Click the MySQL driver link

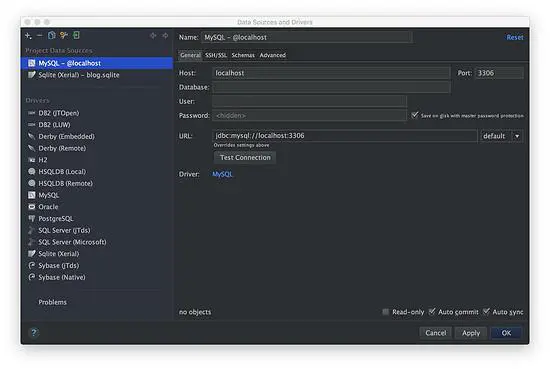(x=222, y=174)
